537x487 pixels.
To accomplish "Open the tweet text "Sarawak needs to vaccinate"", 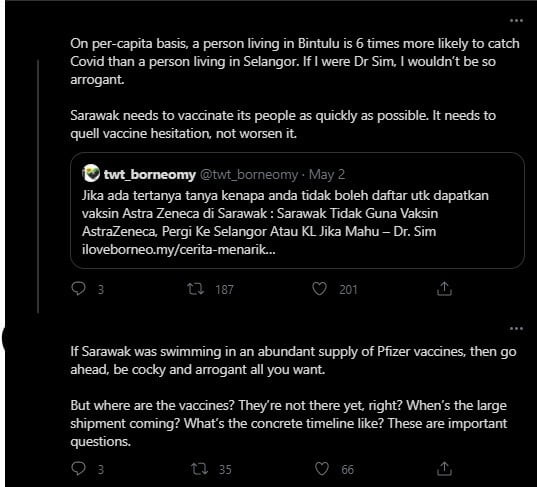I will tap(283, 124).
